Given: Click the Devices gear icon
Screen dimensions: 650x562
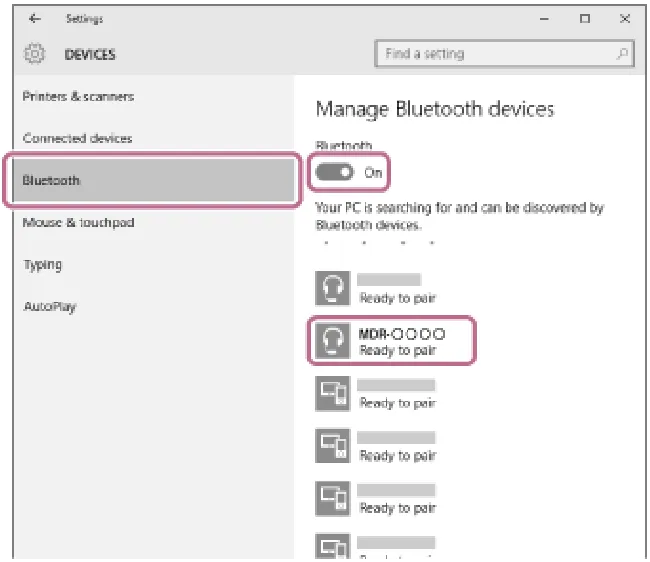Looking at the screenshot, I should pos(34,54).
